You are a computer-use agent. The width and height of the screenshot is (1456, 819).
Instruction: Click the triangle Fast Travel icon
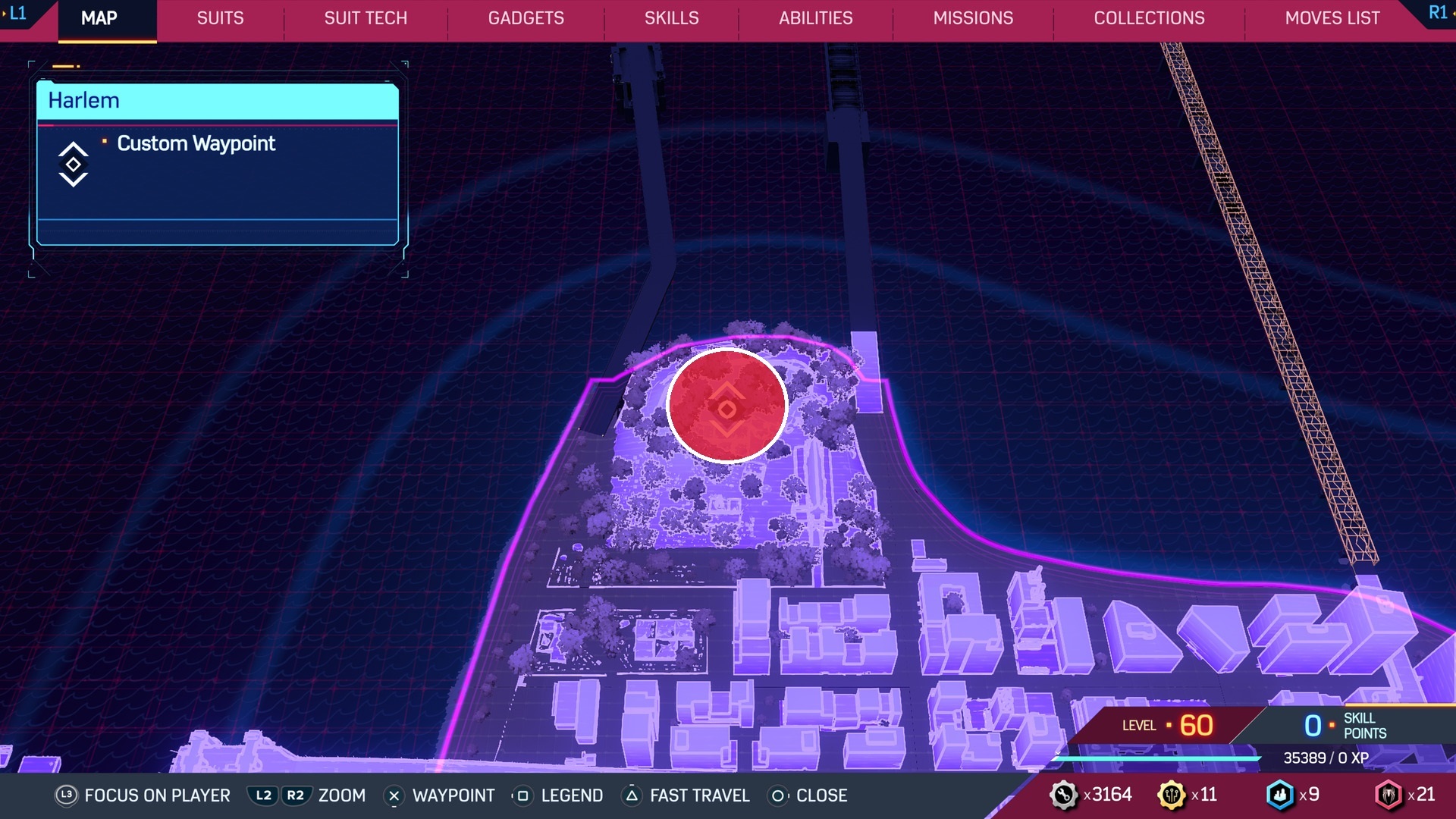(x=632, y=795)
